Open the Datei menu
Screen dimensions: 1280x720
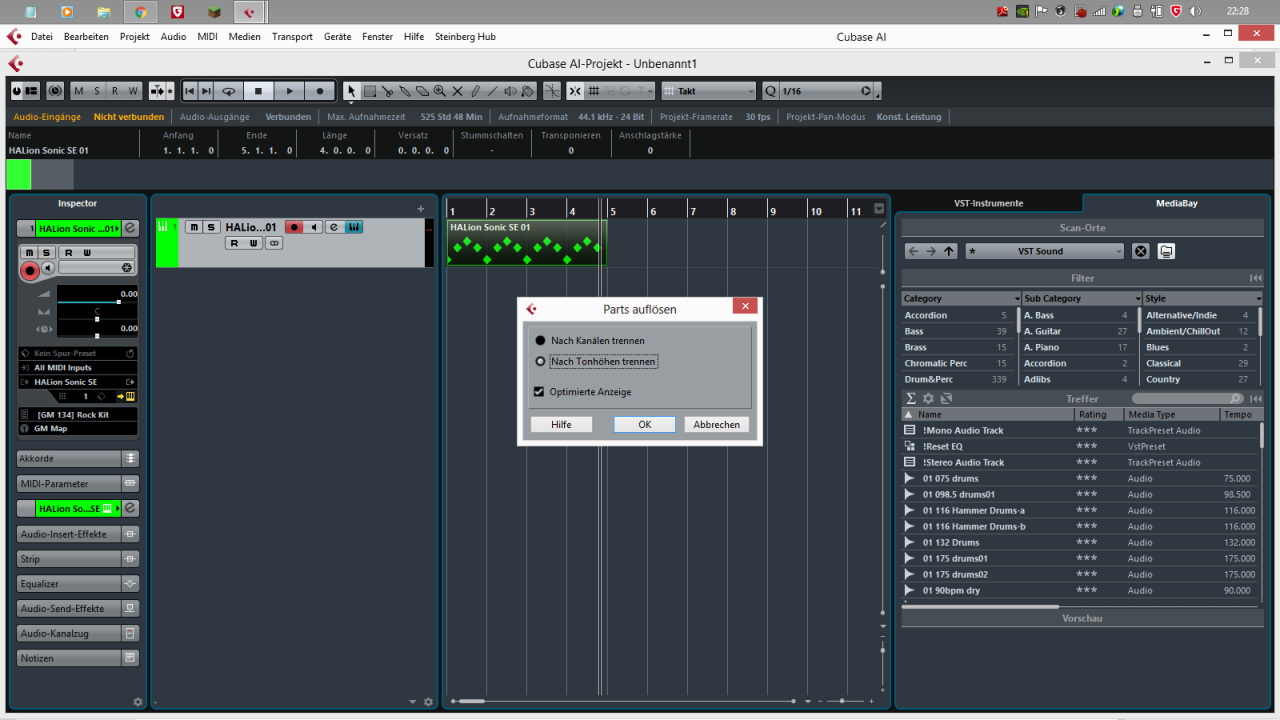coord(42,37)
